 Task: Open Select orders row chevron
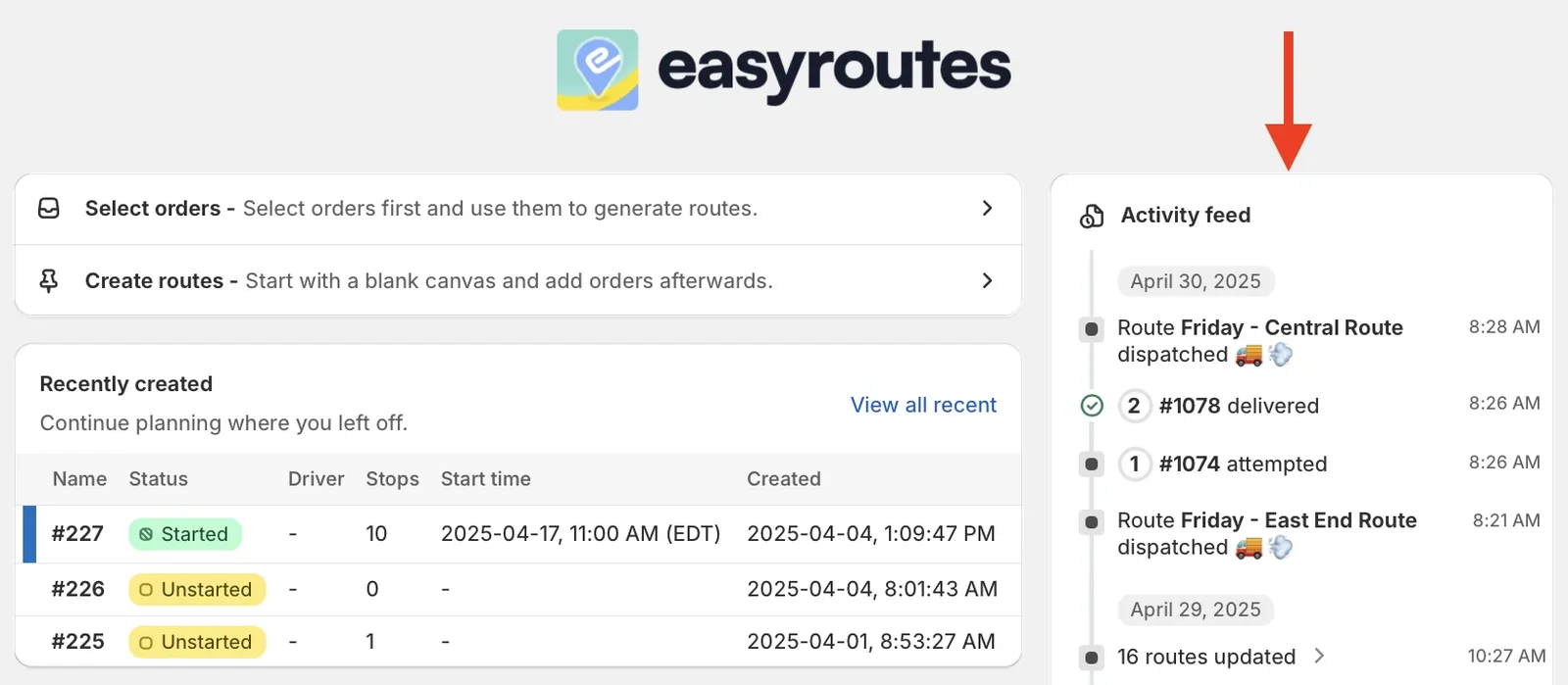tap(987, 209)
